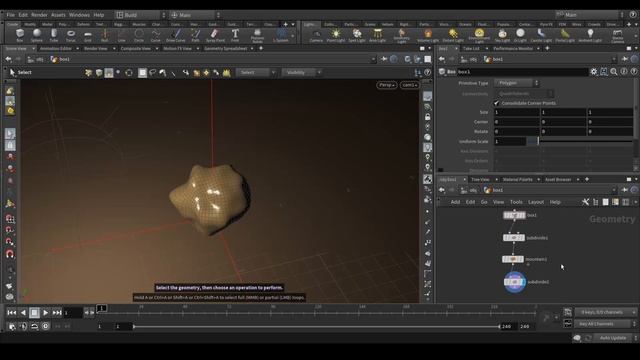Select the Draw Curve shelf tool
The width and height of the screenshot is (640, 360).
coord(176,36)
